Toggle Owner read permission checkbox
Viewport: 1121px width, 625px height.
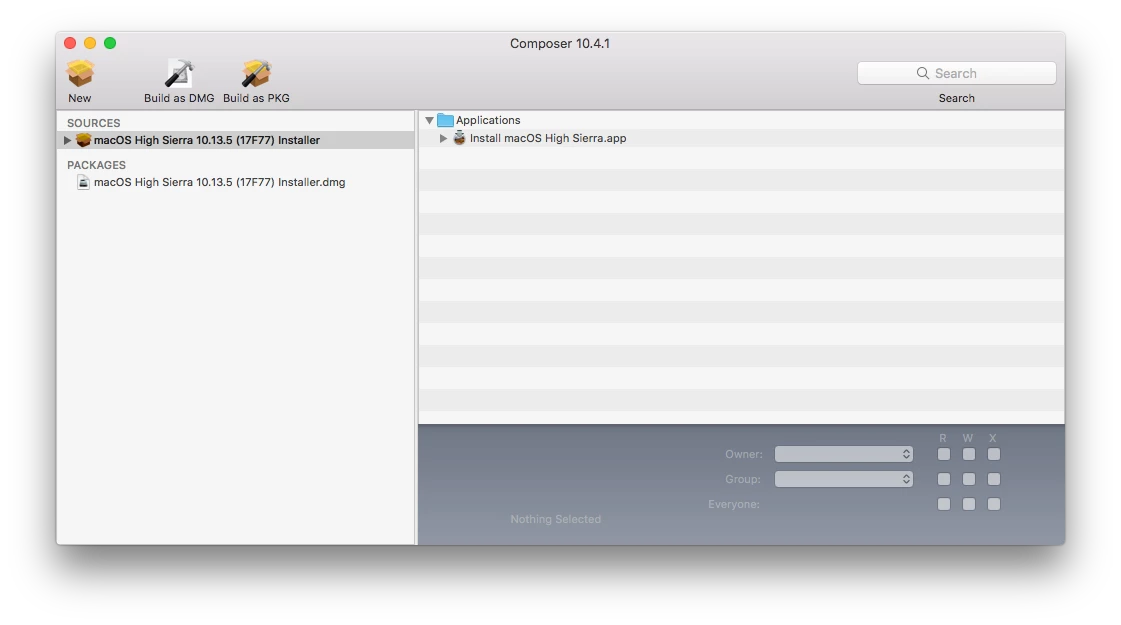(944, 454)
